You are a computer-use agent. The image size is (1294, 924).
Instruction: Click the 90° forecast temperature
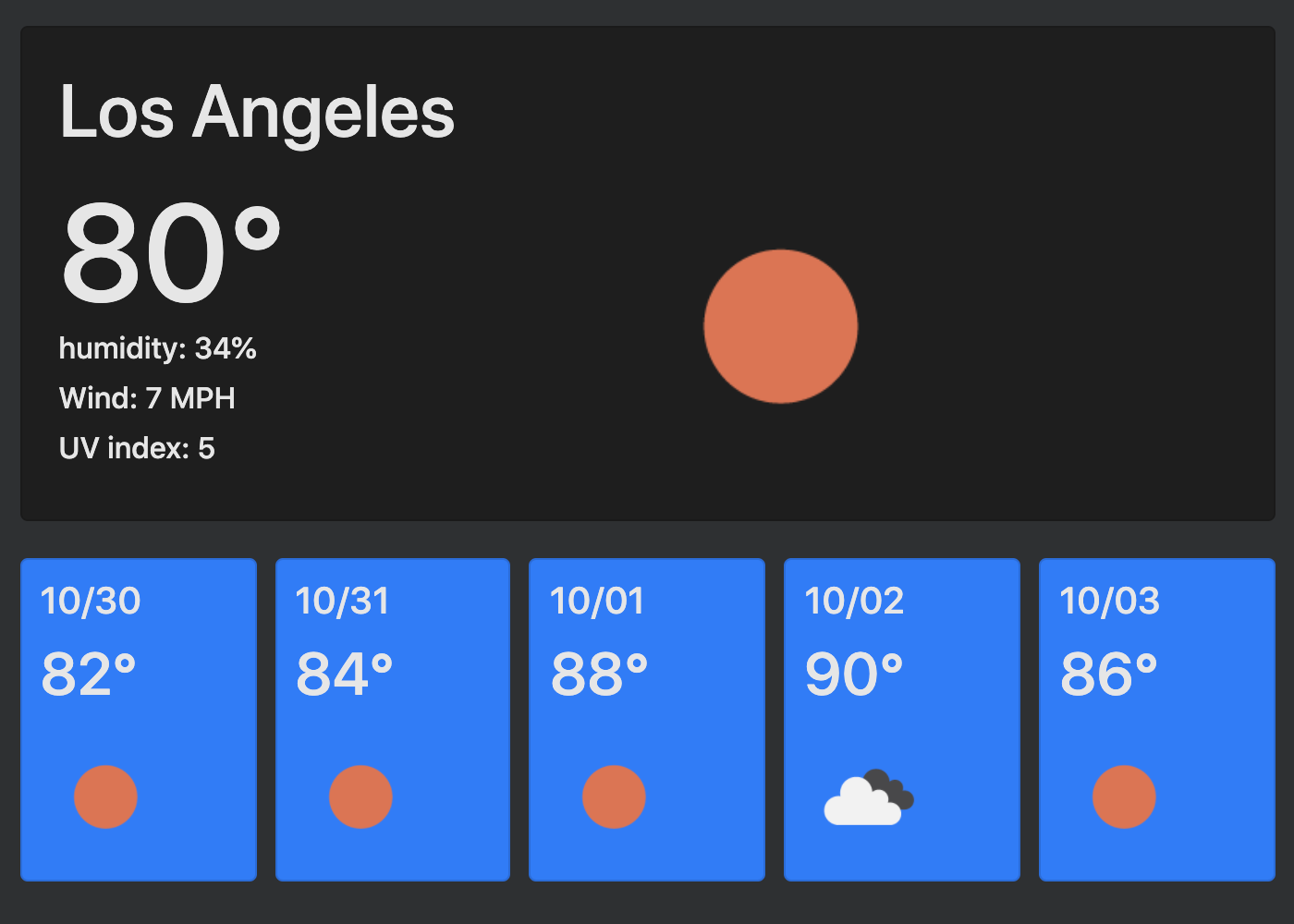(x=854, y=675)
